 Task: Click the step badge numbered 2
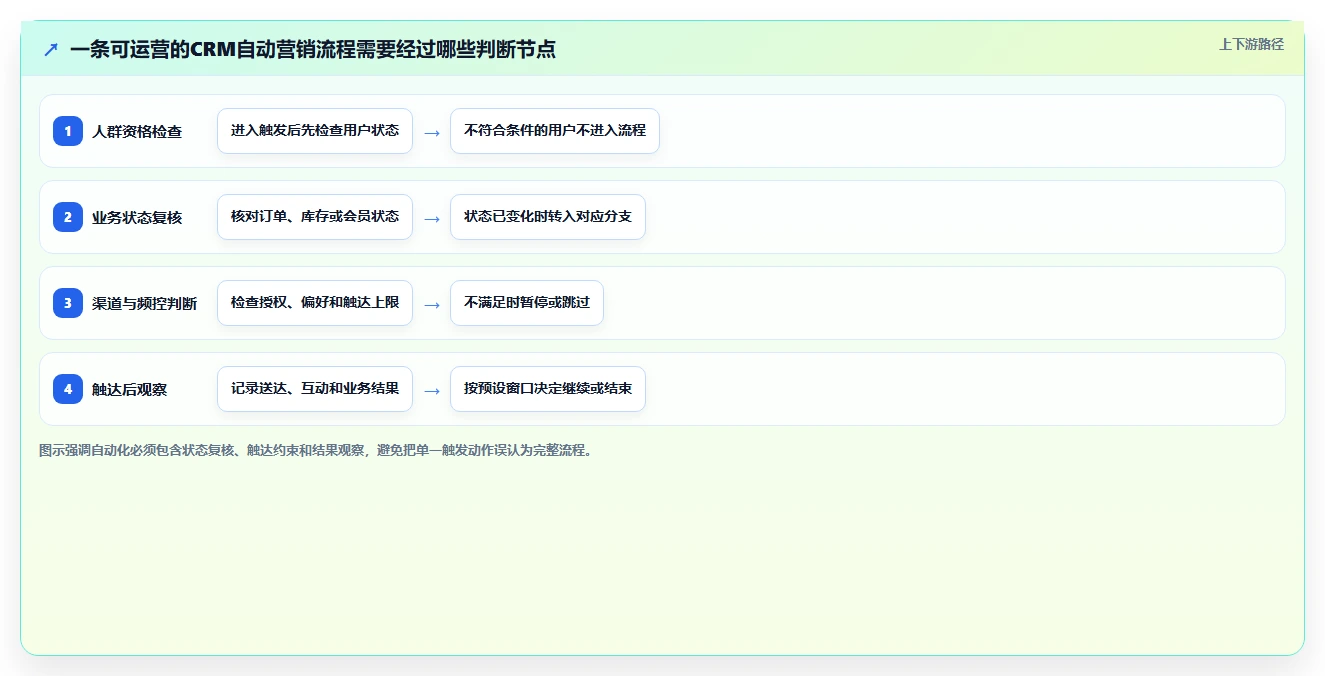(x=68, y=217)
